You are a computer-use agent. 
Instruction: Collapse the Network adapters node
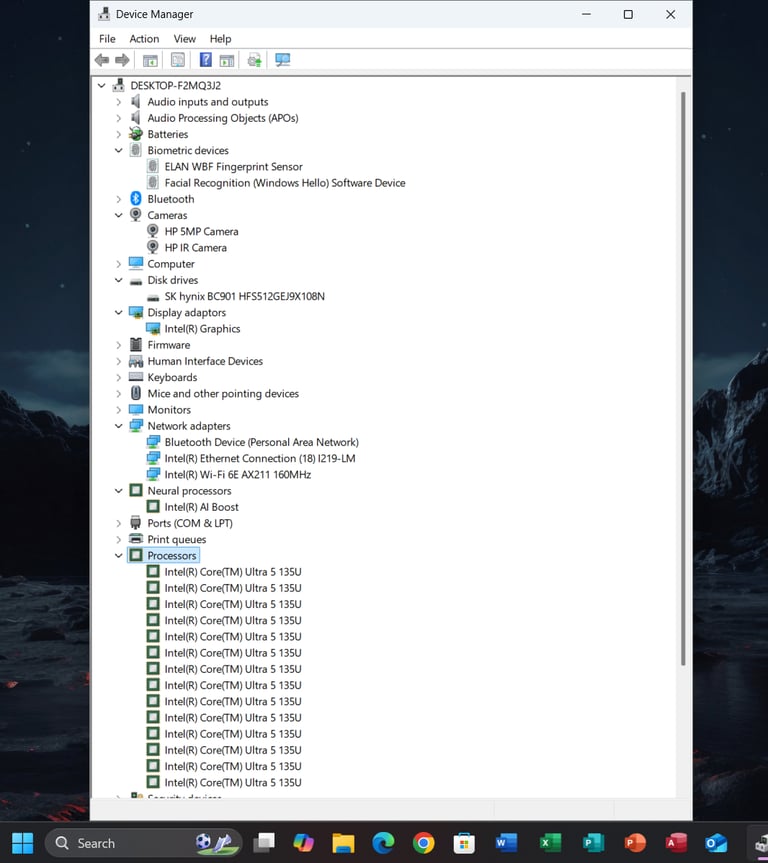pyautogui.click(x=118, y=425)
